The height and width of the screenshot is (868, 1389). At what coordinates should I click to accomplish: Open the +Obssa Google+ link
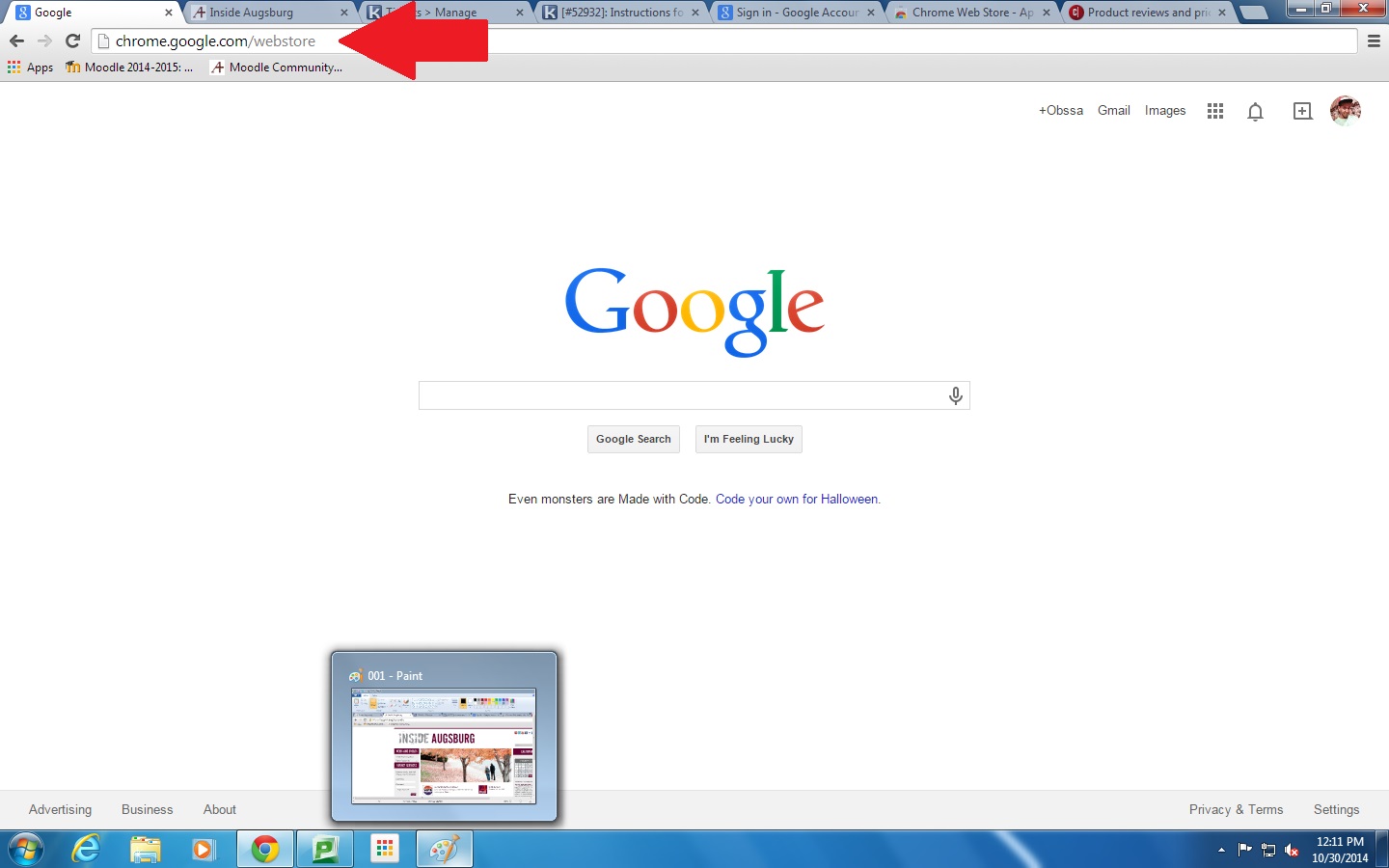tap(1061, 111)
